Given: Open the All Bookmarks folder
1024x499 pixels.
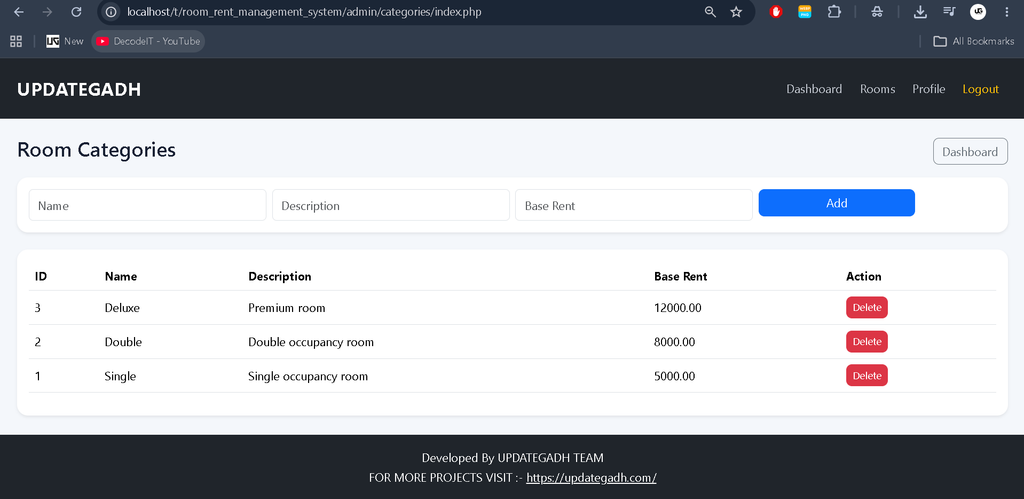Looking at the screenshot, I should coord(974,41).
